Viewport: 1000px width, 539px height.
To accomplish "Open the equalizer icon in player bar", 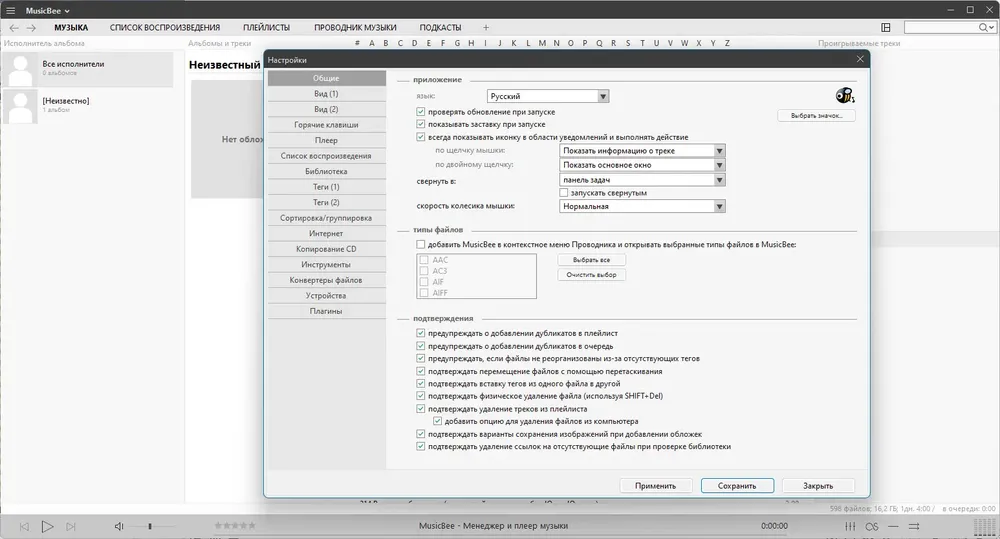I will coord(850,526).
